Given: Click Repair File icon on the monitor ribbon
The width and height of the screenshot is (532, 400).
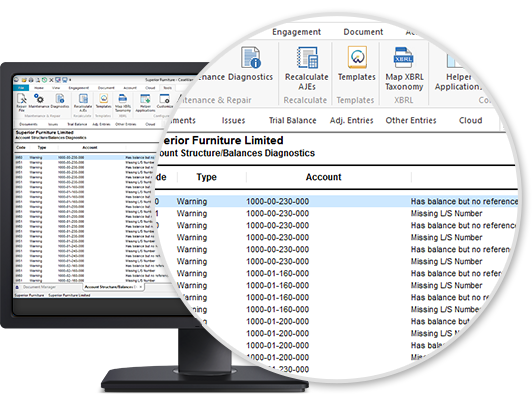Looking at the screenshot, I should 22,98.
